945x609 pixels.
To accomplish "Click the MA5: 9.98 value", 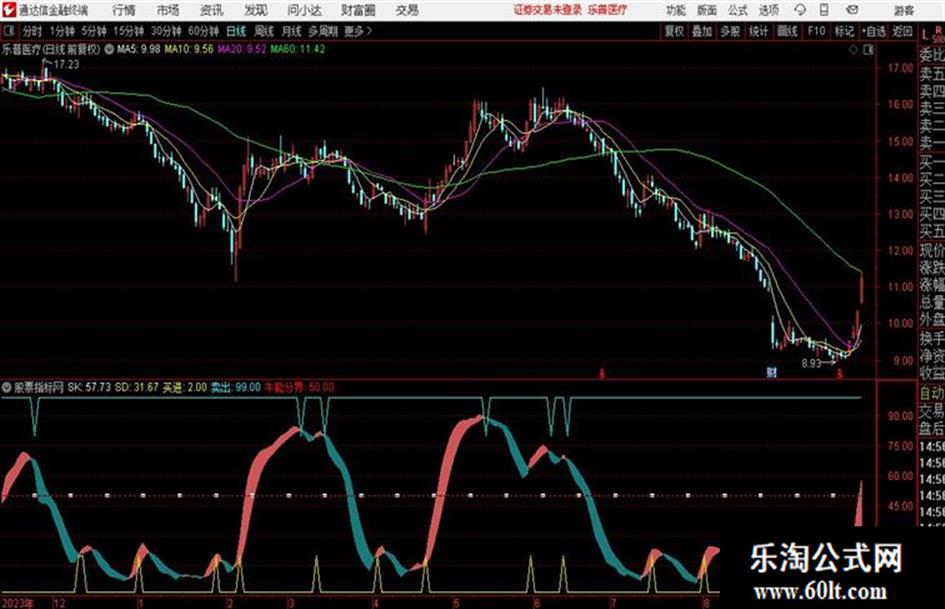I will (139, 49).
